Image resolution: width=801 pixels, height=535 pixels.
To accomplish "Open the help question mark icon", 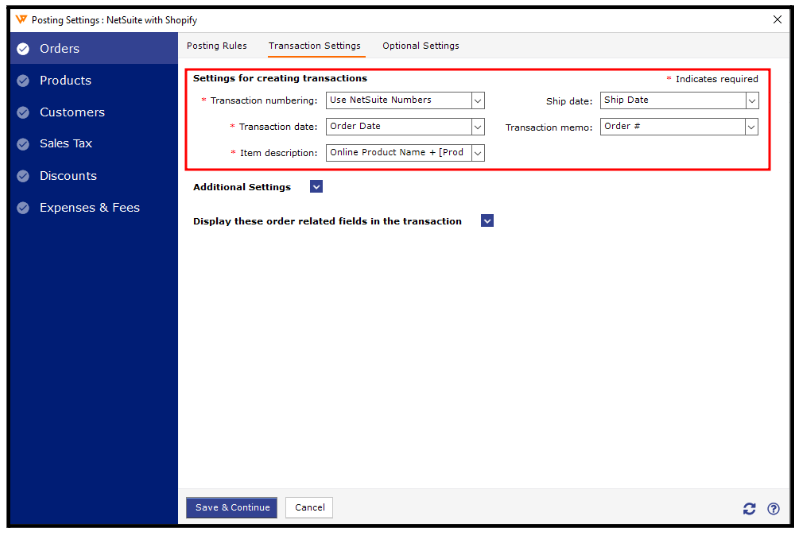I will tap(773, 508).
